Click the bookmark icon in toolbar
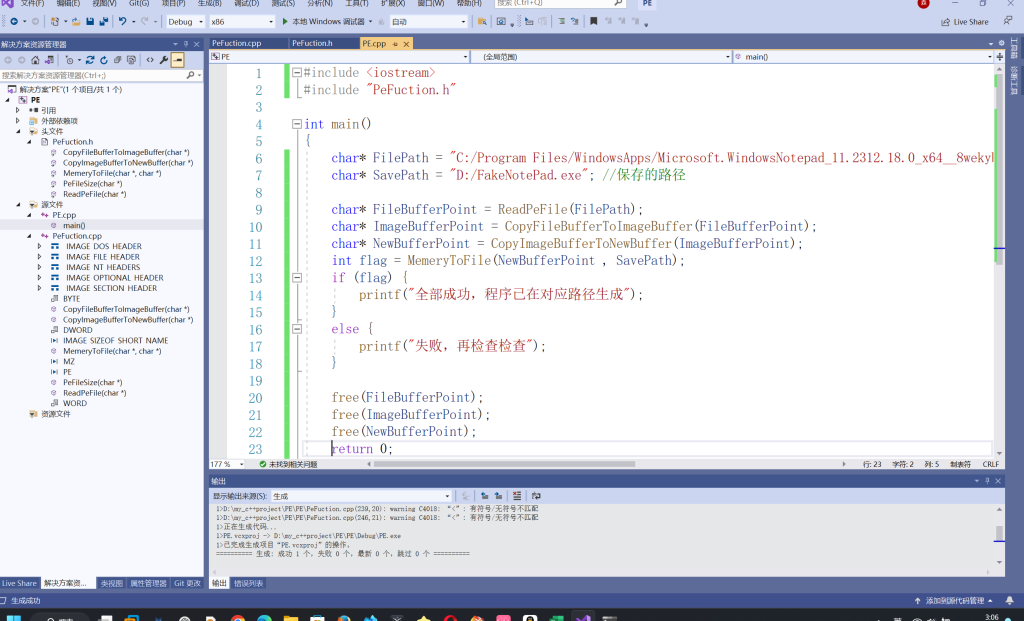 pyautogui.click(x=593, y=21)
